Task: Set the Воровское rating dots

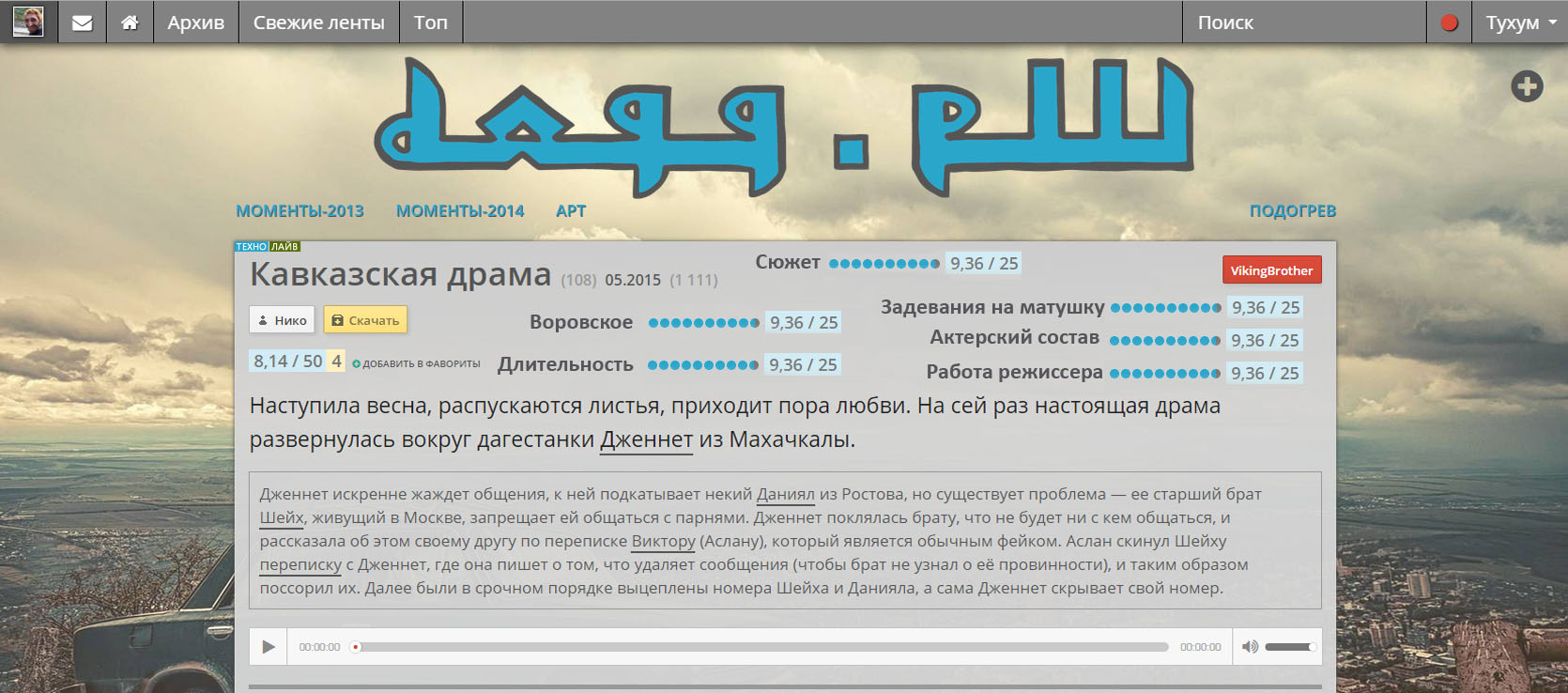Action: coord(704,323)
